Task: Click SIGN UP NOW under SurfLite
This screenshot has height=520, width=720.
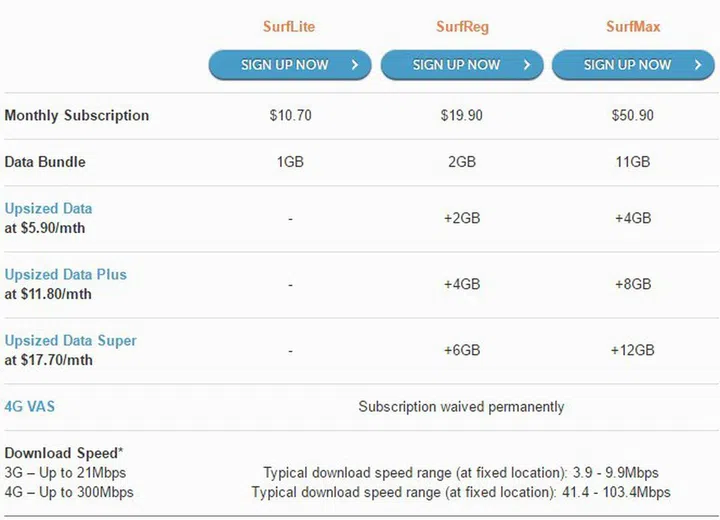Action: pyautogui.click(x=285, y=65)
